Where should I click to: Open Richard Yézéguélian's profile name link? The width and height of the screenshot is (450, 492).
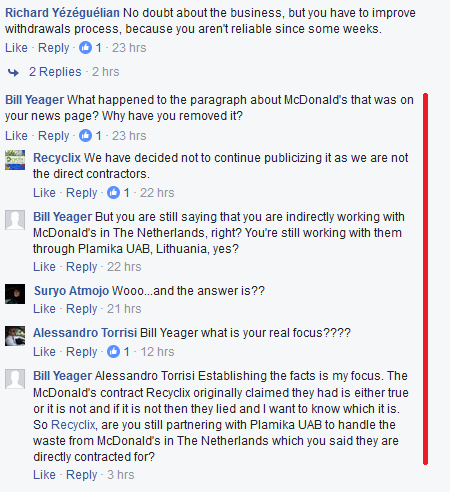pyautogui.click(x=62, y=13)
